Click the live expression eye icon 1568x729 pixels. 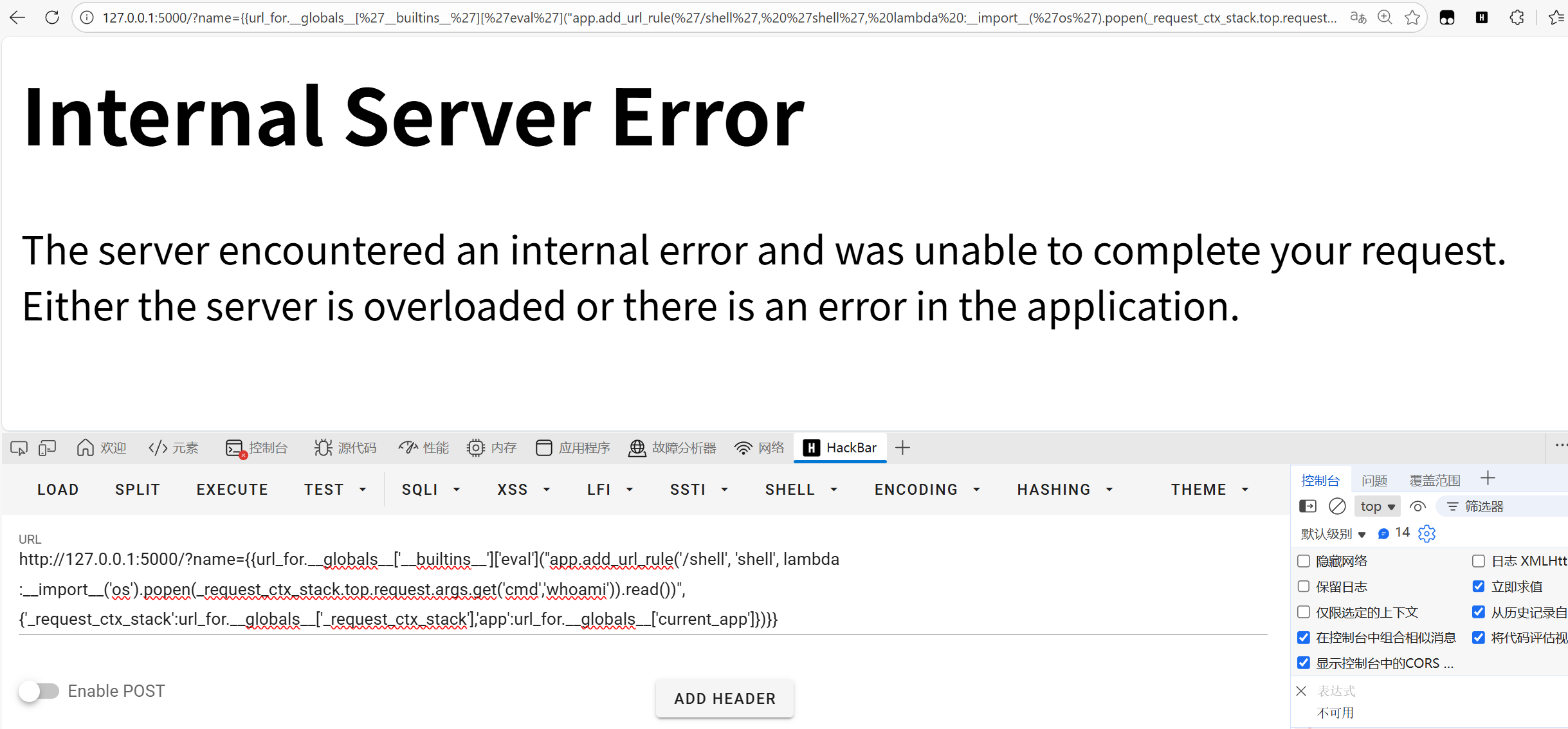[x=1418, y=506]
